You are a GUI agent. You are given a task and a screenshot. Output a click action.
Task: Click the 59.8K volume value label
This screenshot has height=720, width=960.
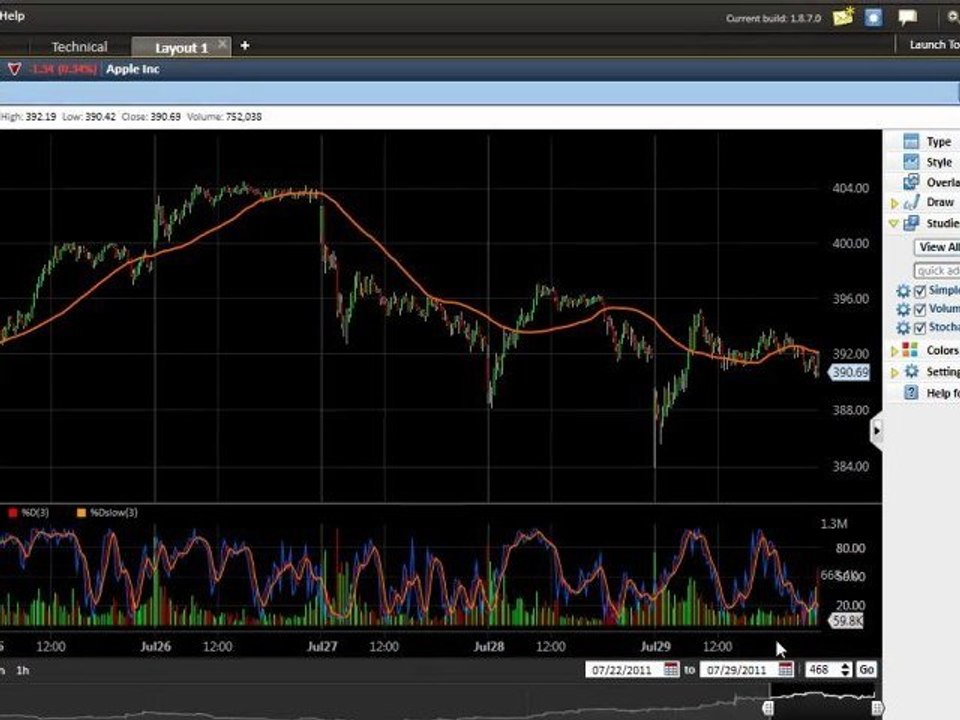[846, 621]
